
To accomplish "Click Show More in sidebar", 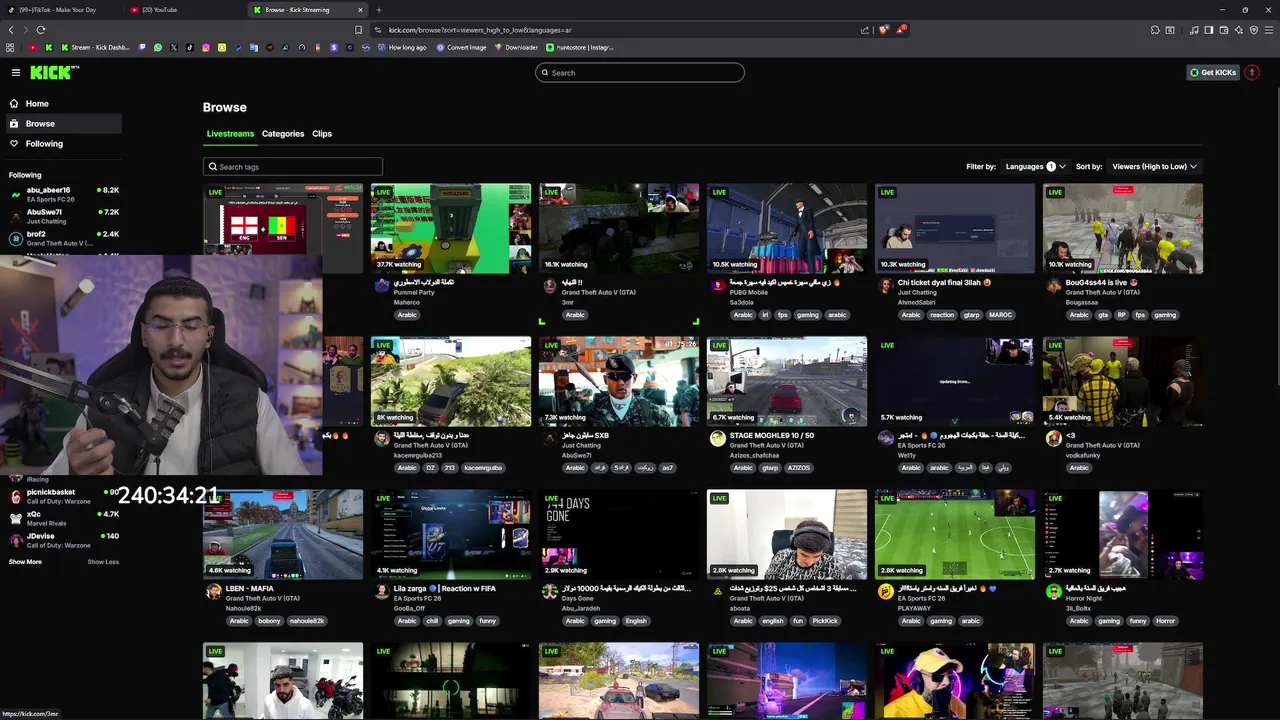I will (x=25, y=562).
